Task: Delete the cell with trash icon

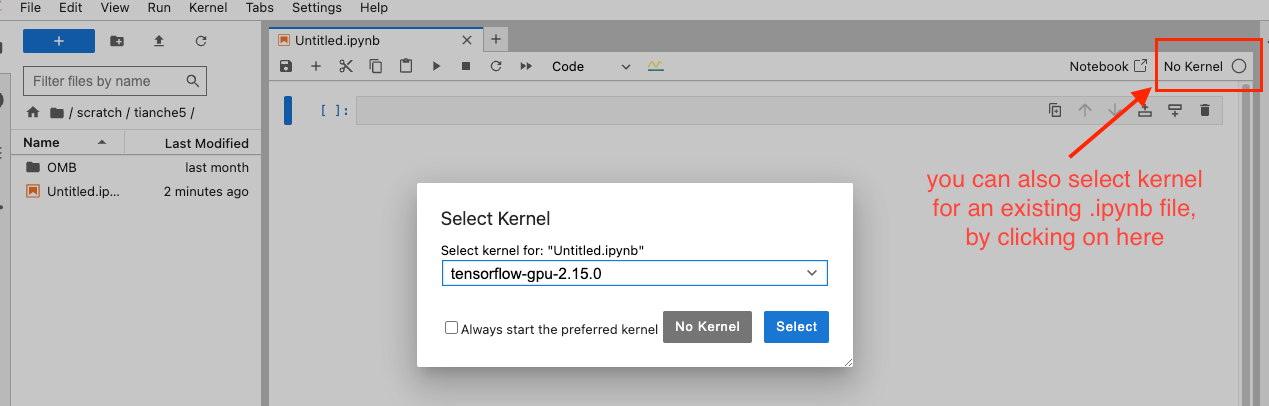Action: 1205,110
